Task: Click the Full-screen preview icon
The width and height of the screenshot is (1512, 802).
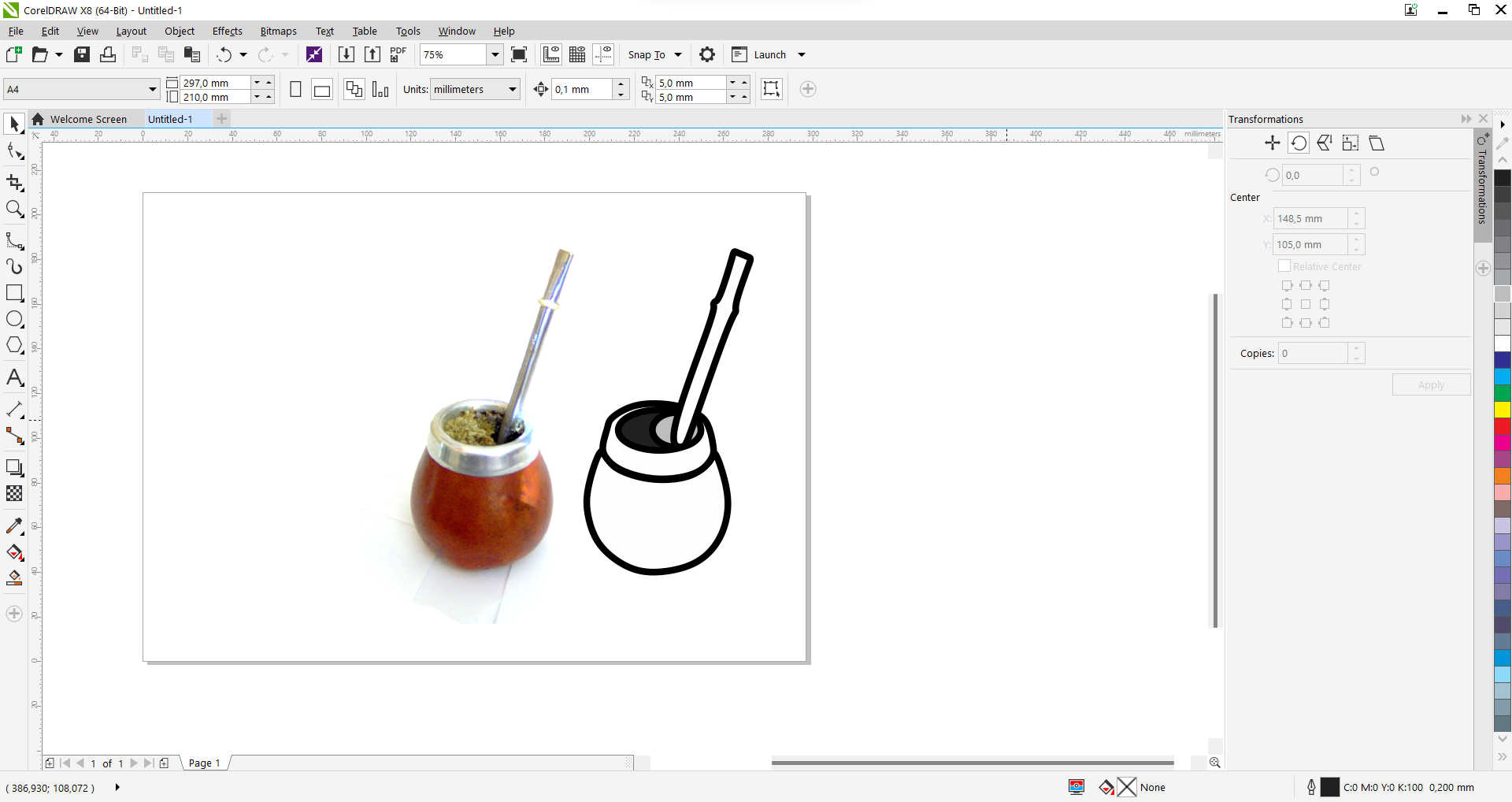Action: (x=519, y=54)
